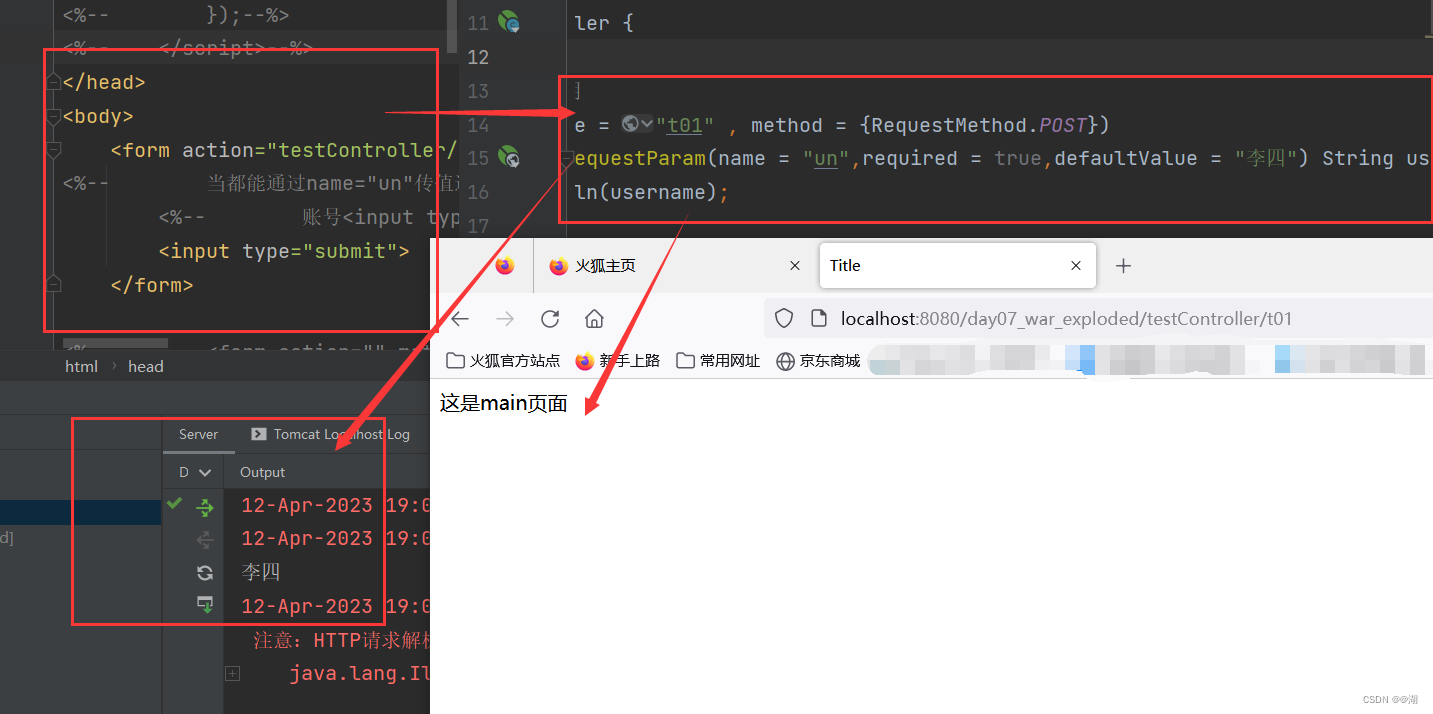
Task: Click the 李四 console output line
Action: (261, 572)
